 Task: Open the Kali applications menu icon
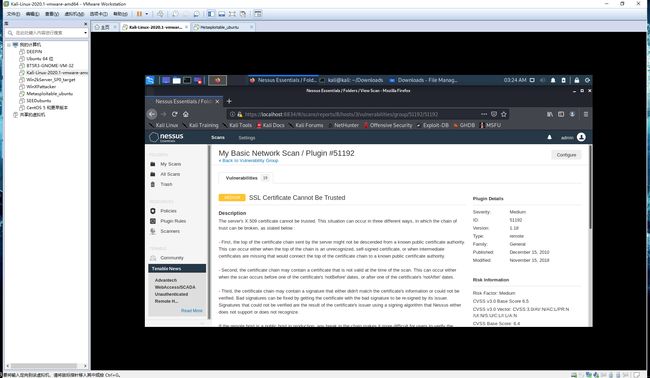[x=150, y=80]
